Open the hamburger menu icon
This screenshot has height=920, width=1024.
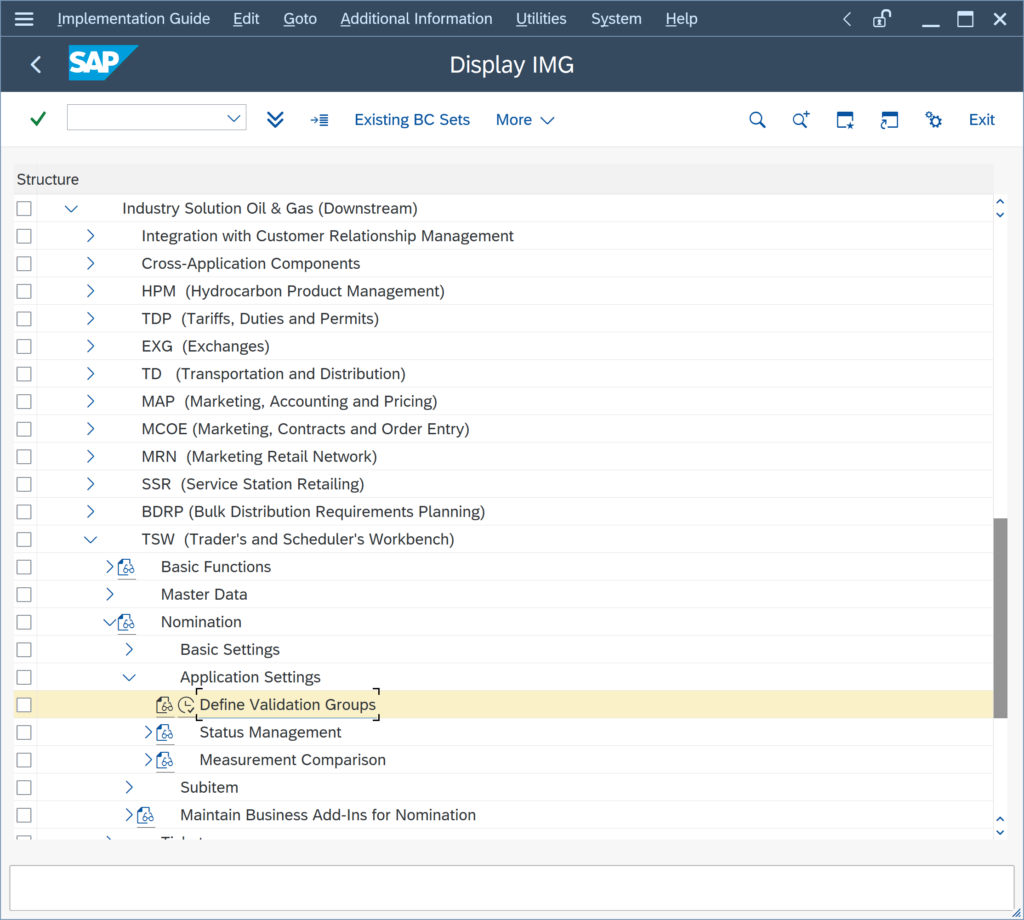point(24,19)
